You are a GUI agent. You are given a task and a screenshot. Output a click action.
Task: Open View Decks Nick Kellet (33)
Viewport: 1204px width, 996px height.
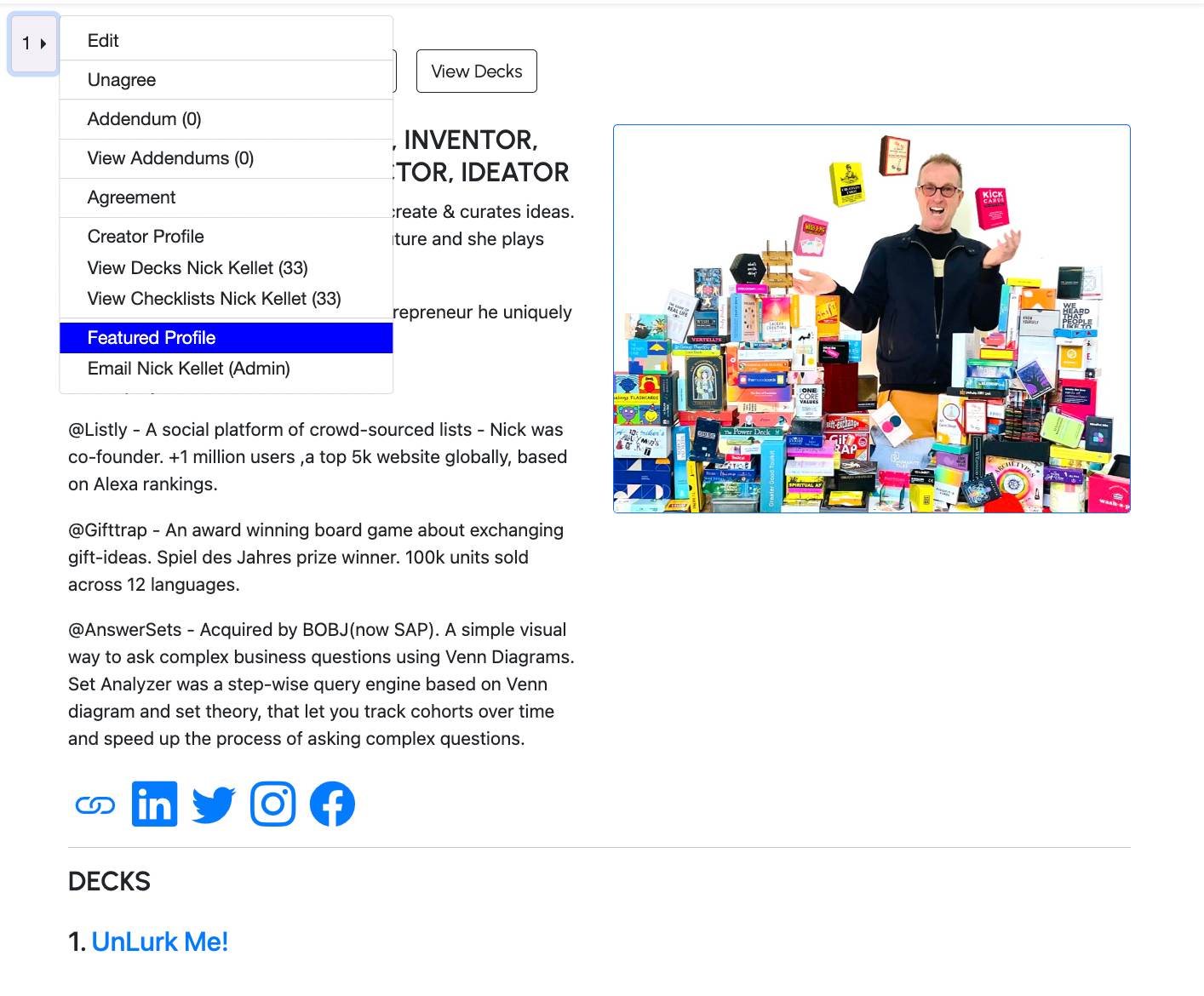tap(226, 268)
